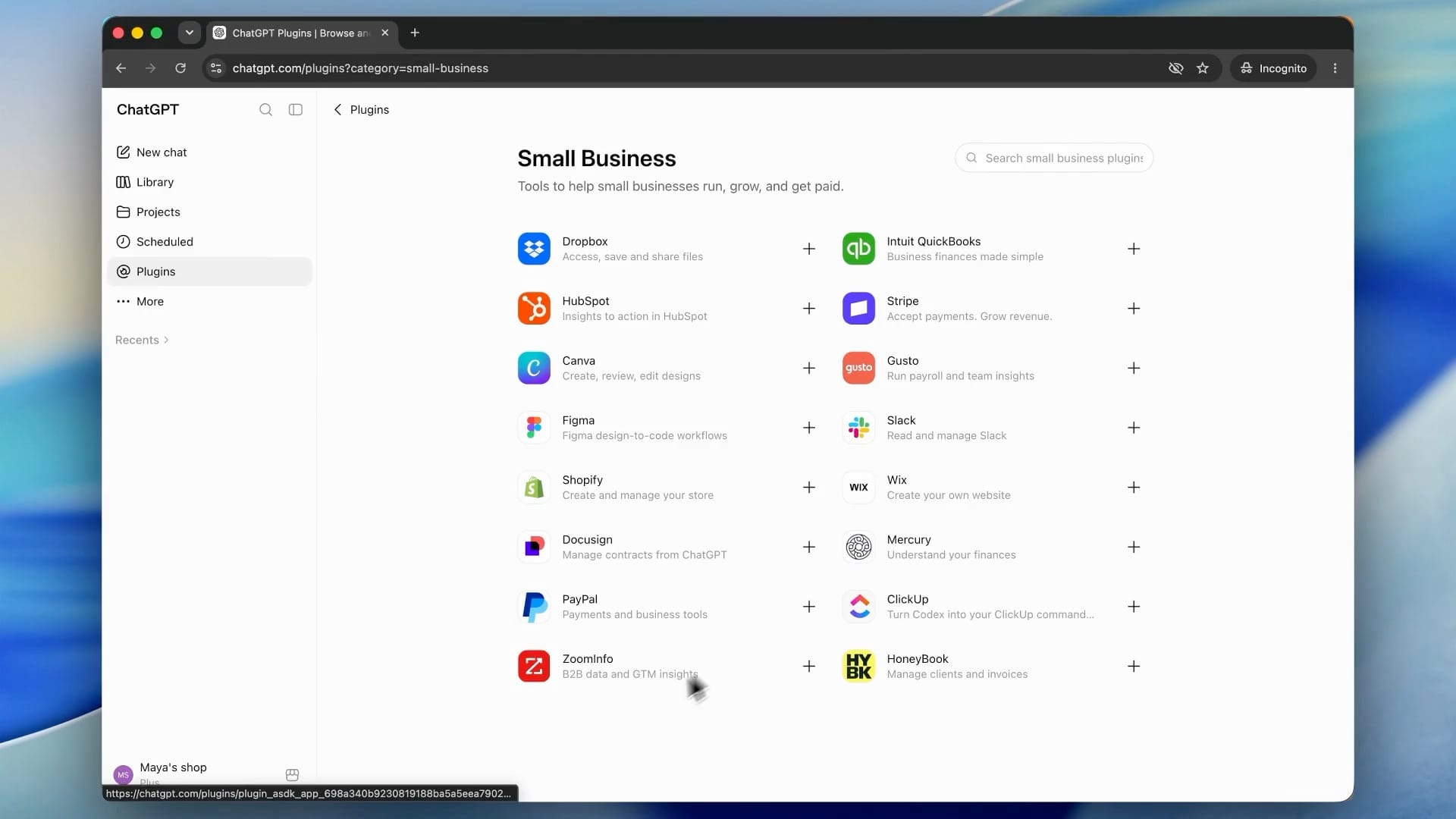Select Plugins in sidebar
The height and width of the screenshot is (819, 1456).
tap(209, 271)
